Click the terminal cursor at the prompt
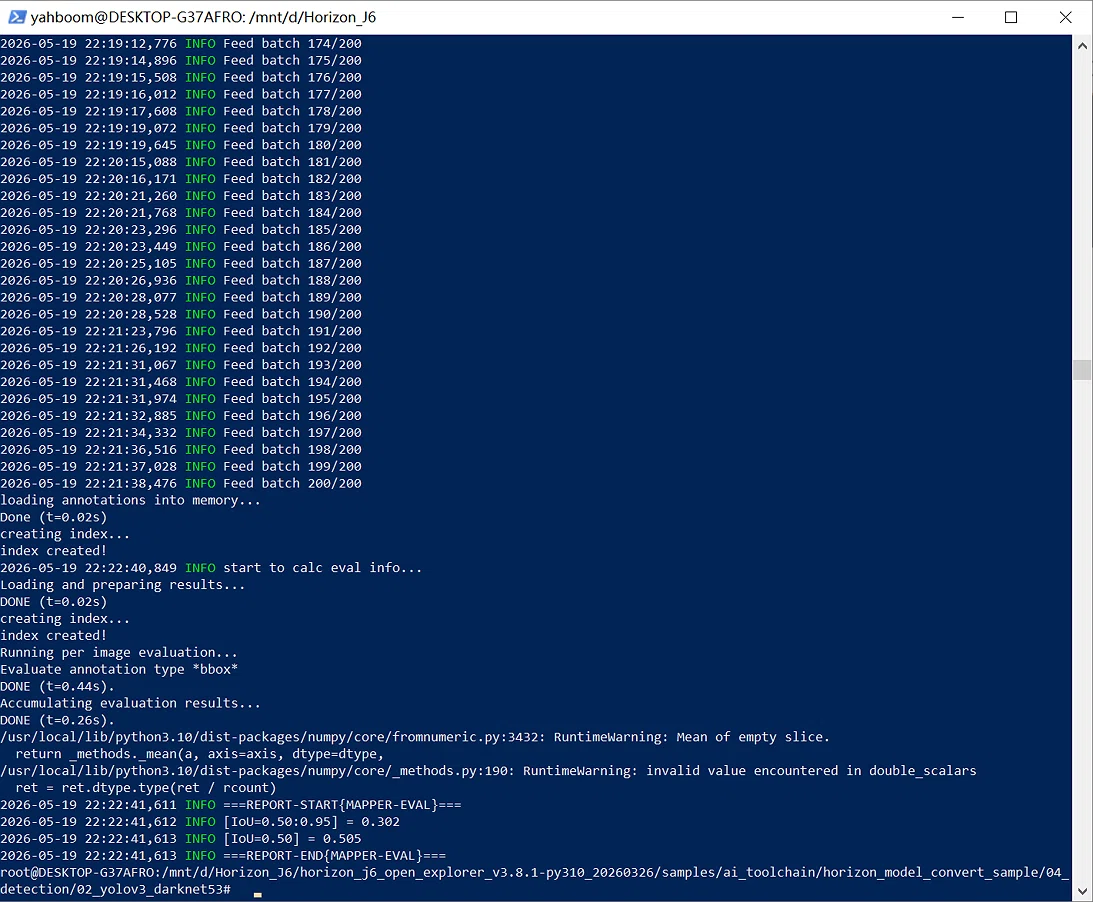Viewport: 1093px width, 902px height. [x=258, y=894]
